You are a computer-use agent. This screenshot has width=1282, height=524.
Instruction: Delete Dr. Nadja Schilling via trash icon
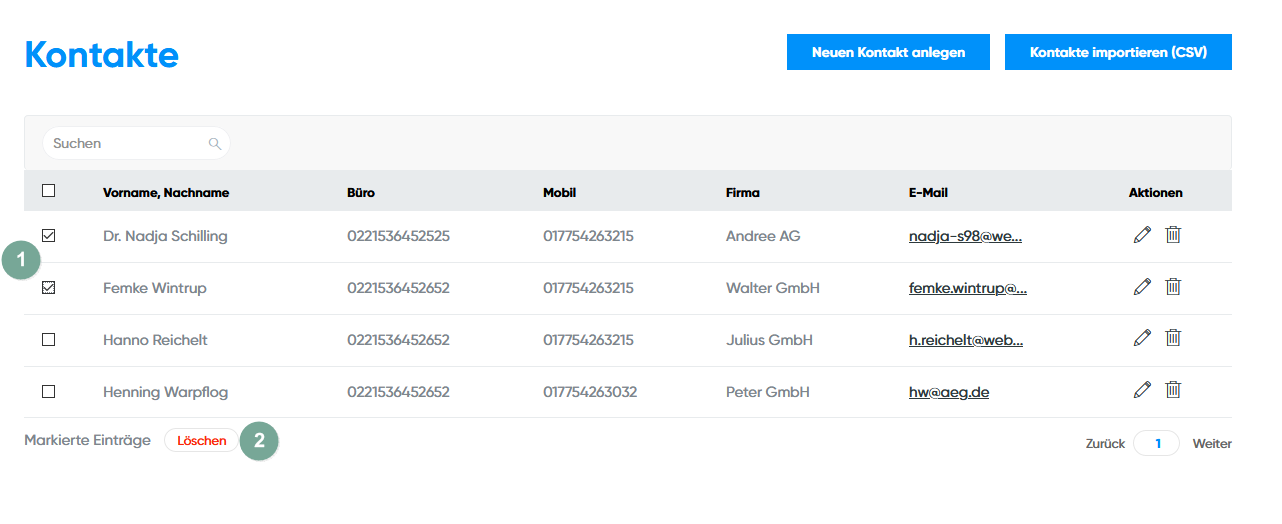[x=1173, y=235]
